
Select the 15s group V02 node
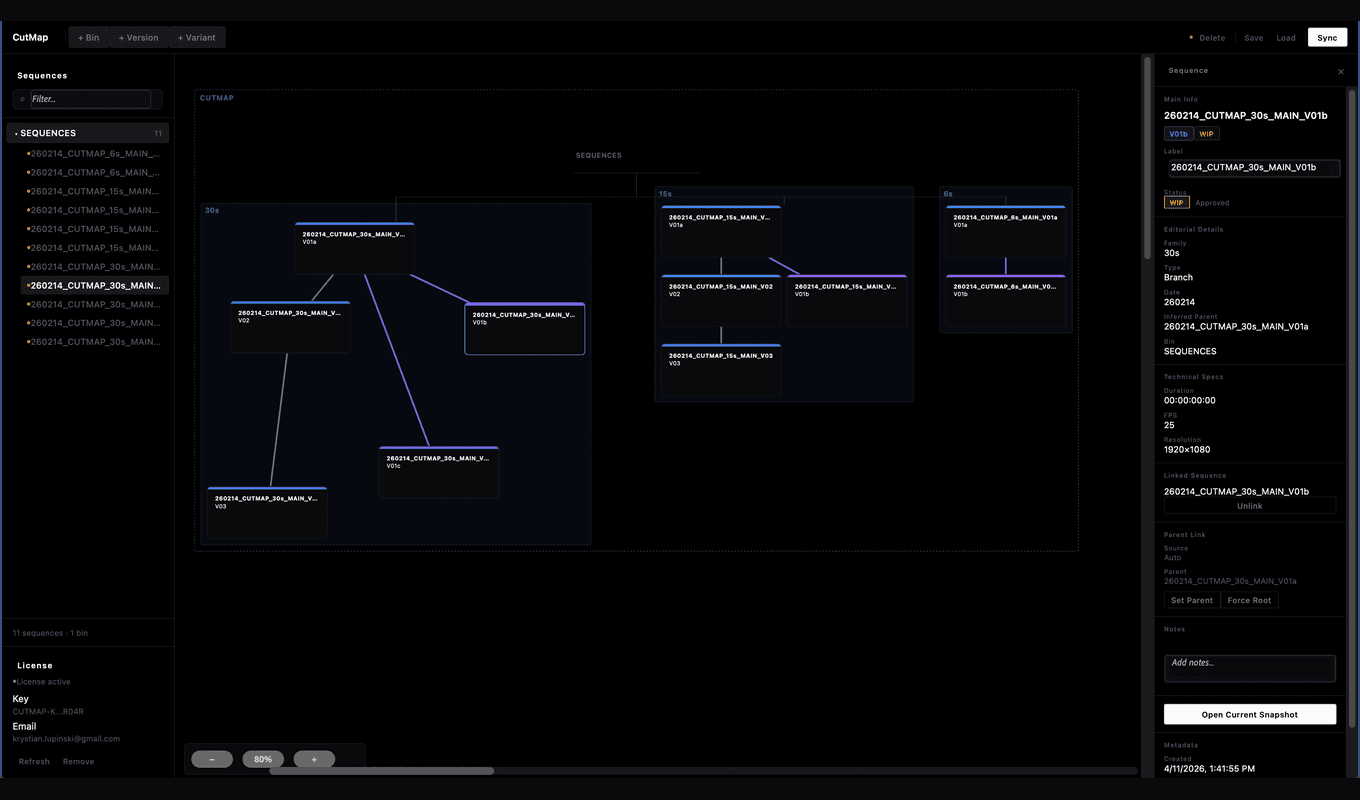[721, 301]
